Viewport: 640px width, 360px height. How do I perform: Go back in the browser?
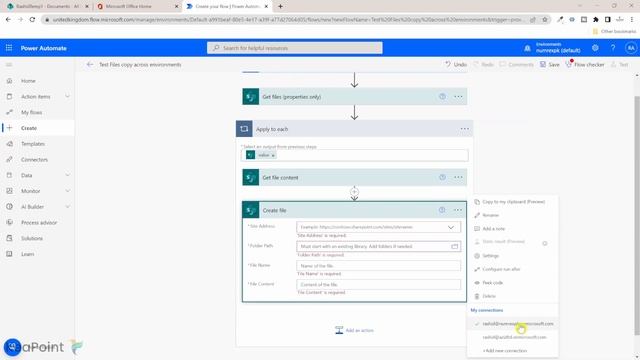coord(8,19)
